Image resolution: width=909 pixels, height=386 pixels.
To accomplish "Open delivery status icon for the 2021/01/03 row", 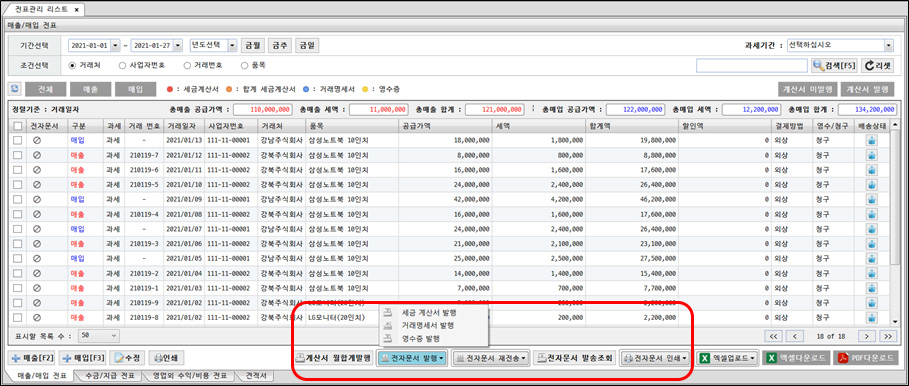I will [873, 288].
